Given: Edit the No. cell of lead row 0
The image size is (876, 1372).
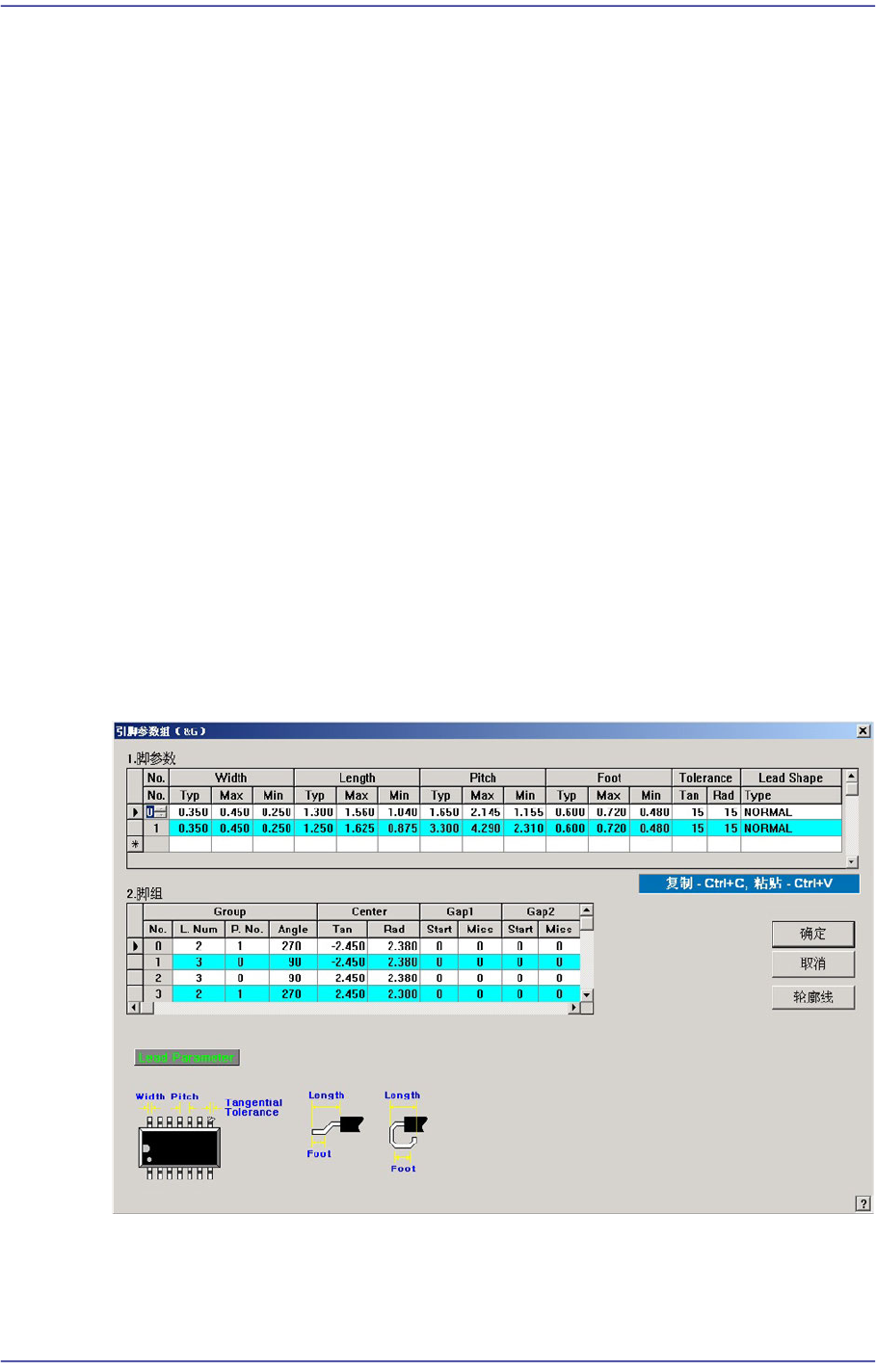Looking at the screenshot, I should 156,812.
